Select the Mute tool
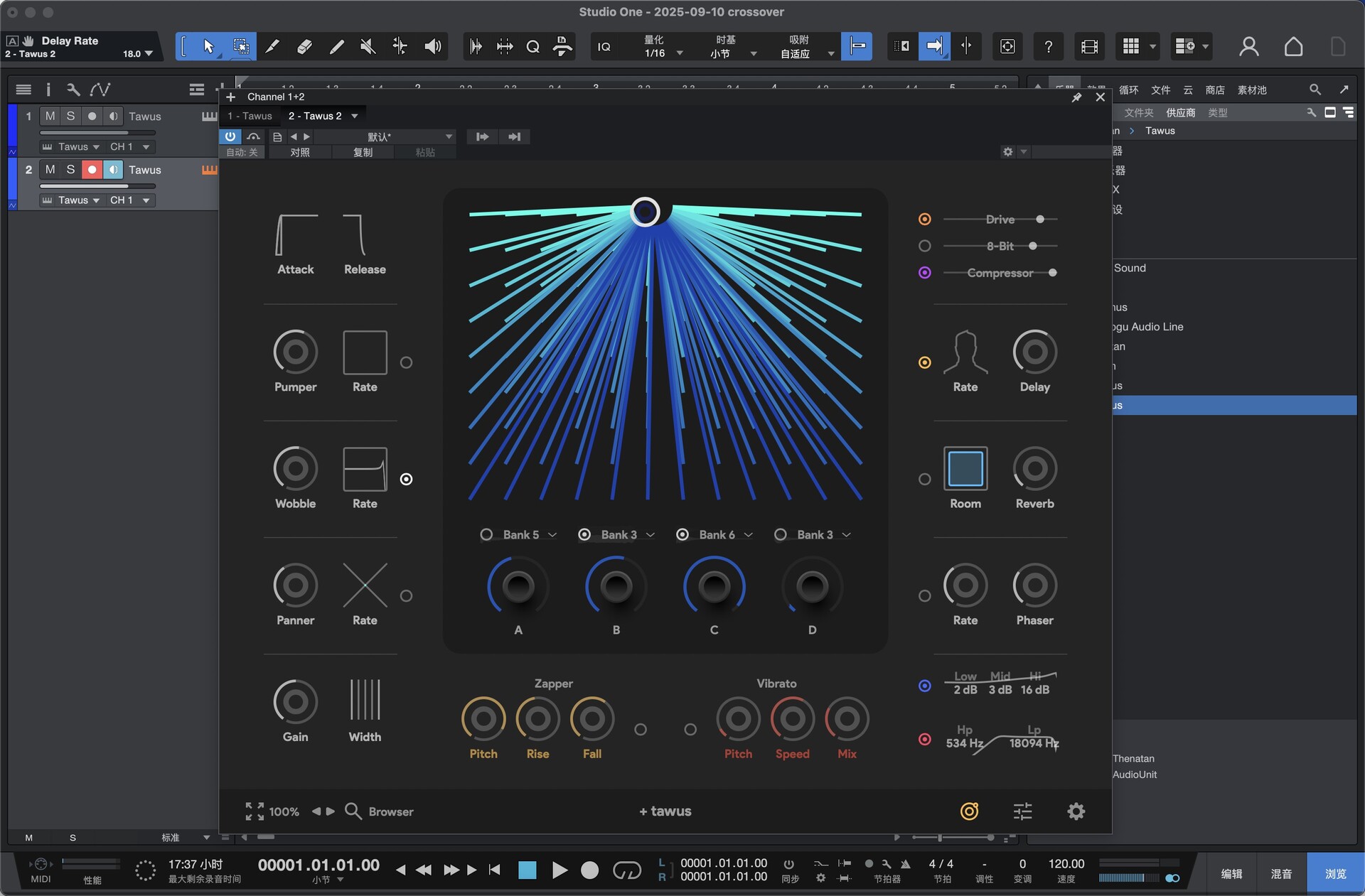Image resolution: width=1365 pixels, height=896 pixels. pos(368,47)
